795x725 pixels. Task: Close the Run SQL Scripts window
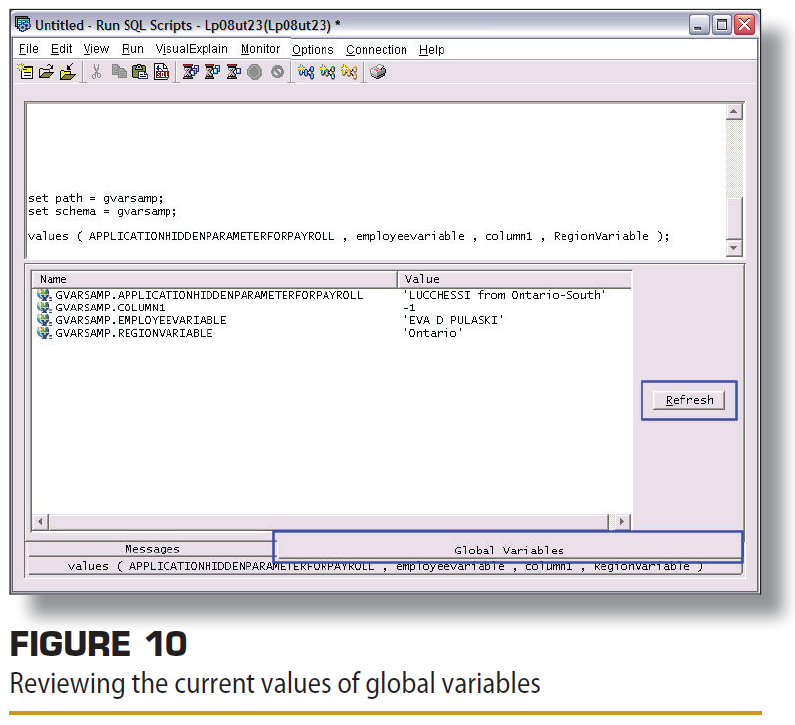[x=744, y=24]
